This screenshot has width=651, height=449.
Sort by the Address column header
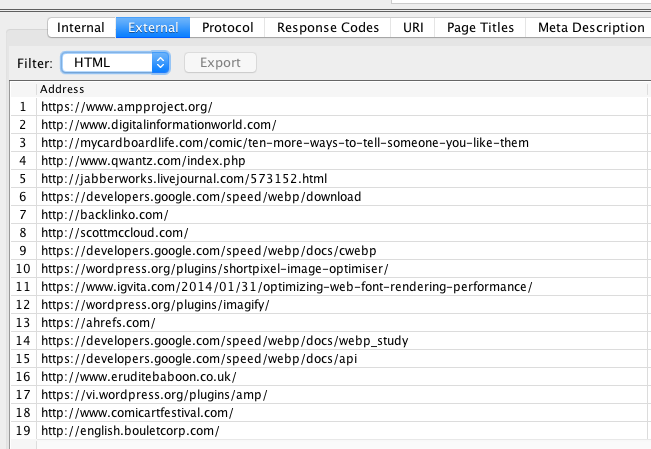pos(60,89)
